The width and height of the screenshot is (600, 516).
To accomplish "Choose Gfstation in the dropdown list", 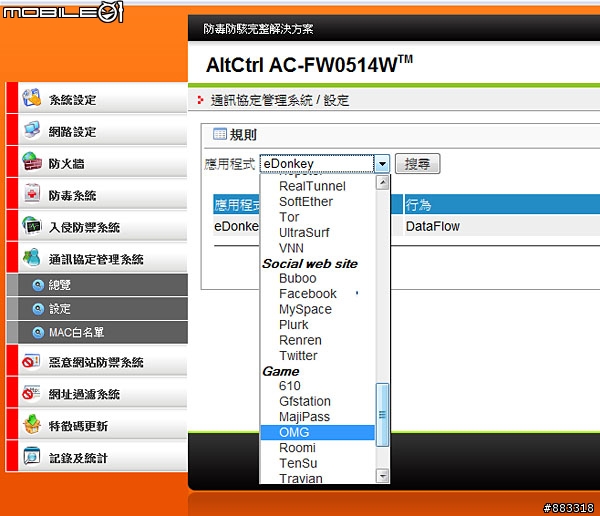I will [x=317, y=401].
